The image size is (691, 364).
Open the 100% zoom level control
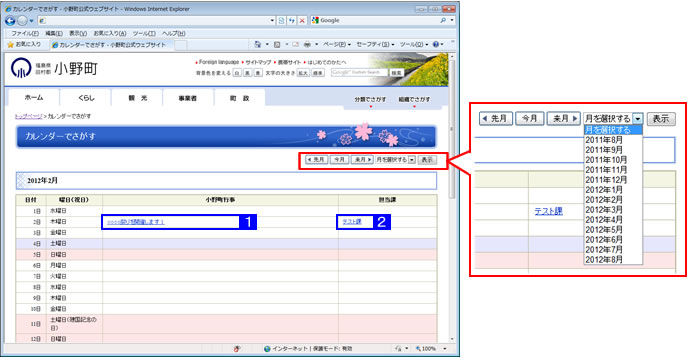point(431,349)
